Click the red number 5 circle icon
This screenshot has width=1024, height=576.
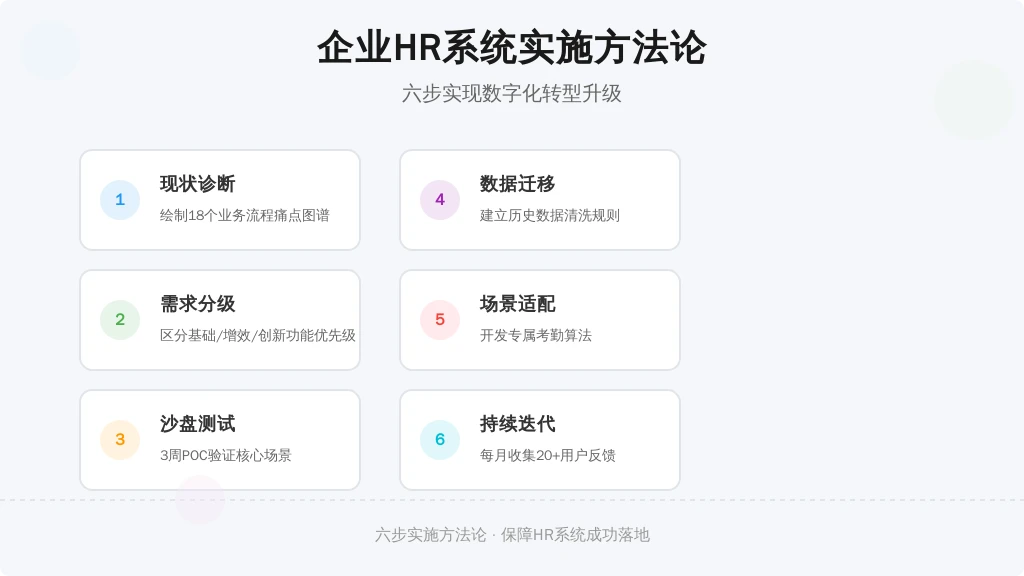pyautogui.click(x=440, y=320)
